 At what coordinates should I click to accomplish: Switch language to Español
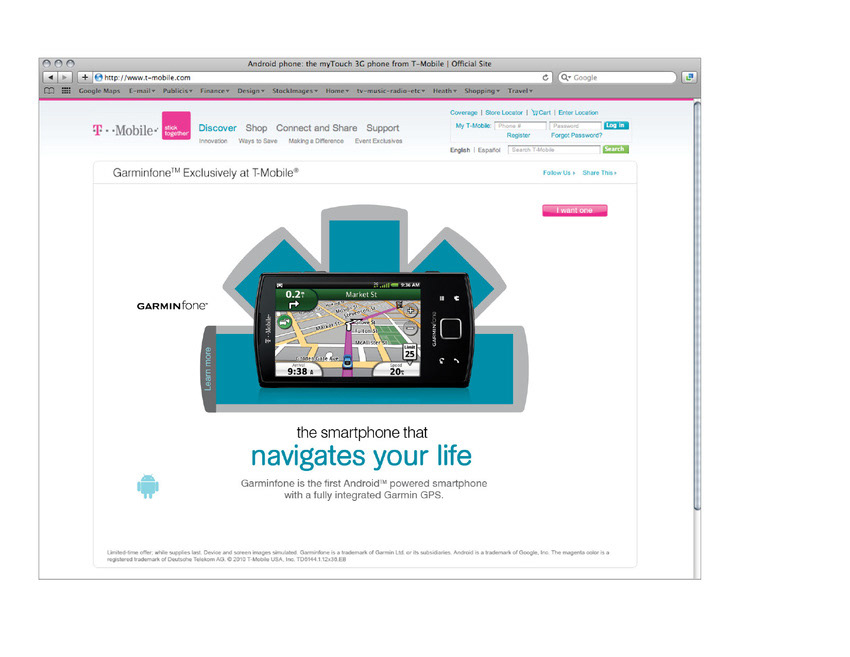click(x=489, y=150)
